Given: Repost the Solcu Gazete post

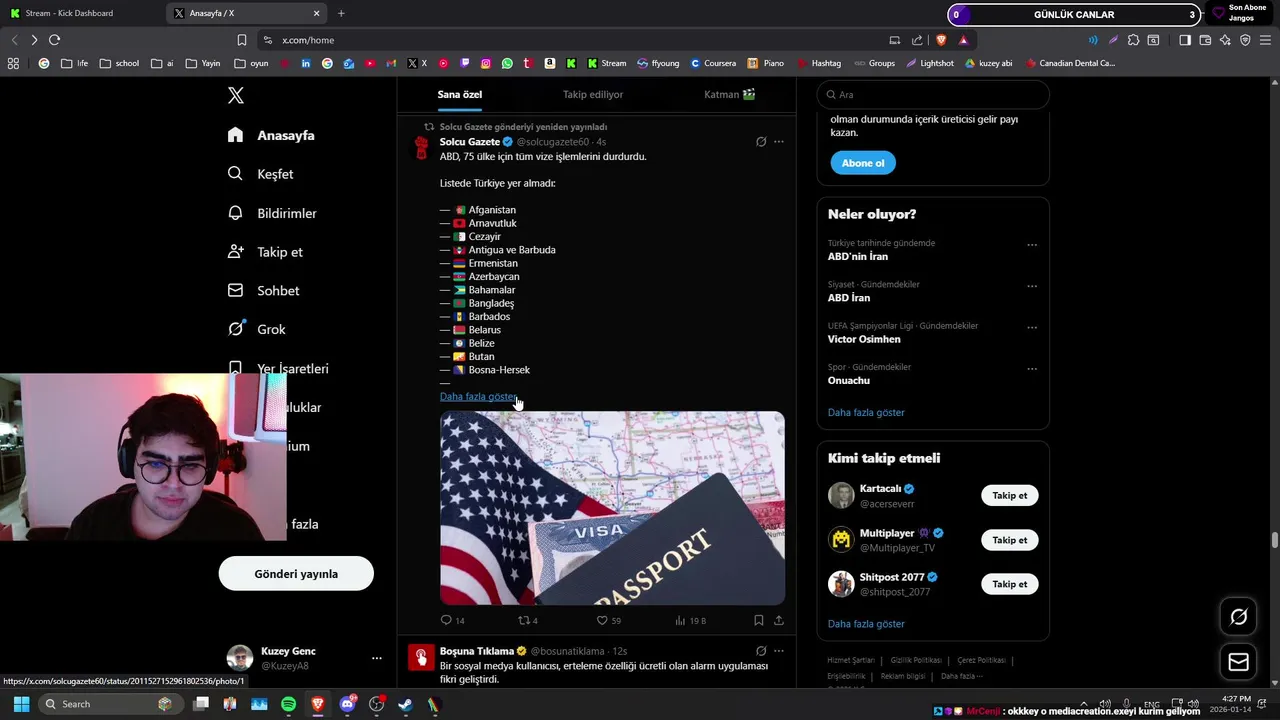Looking at the screenshot, I should point(528,620).
